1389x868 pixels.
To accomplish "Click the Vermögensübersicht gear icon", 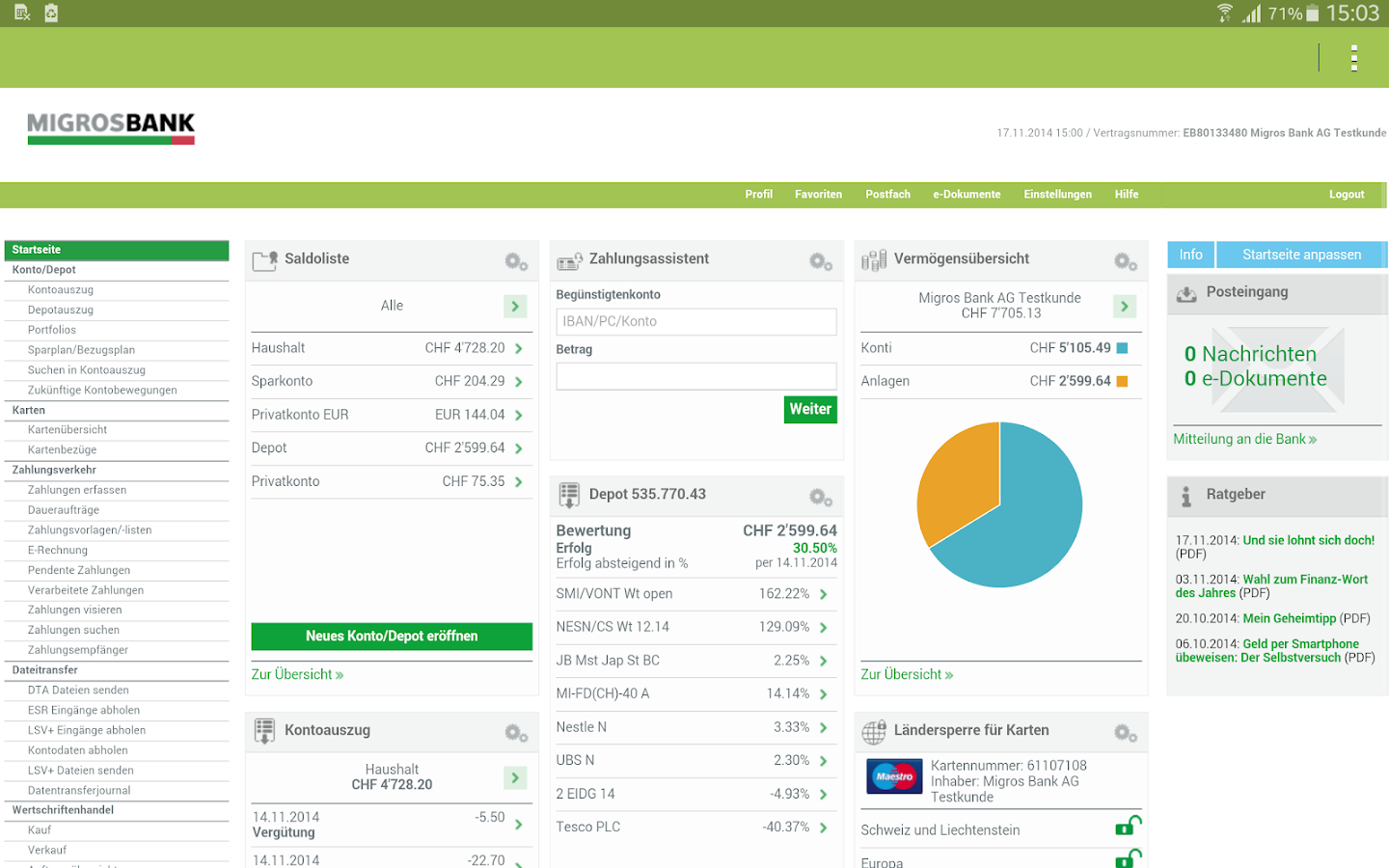I will coord(1126,261).
